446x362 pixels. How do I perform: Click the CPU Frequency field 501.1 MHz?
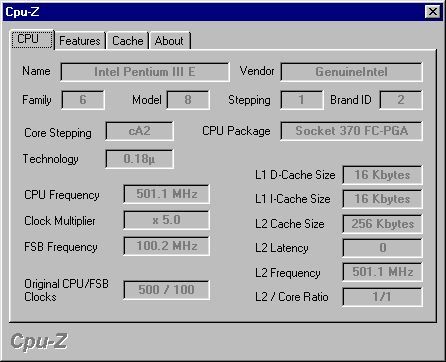(x=166, y=194)
